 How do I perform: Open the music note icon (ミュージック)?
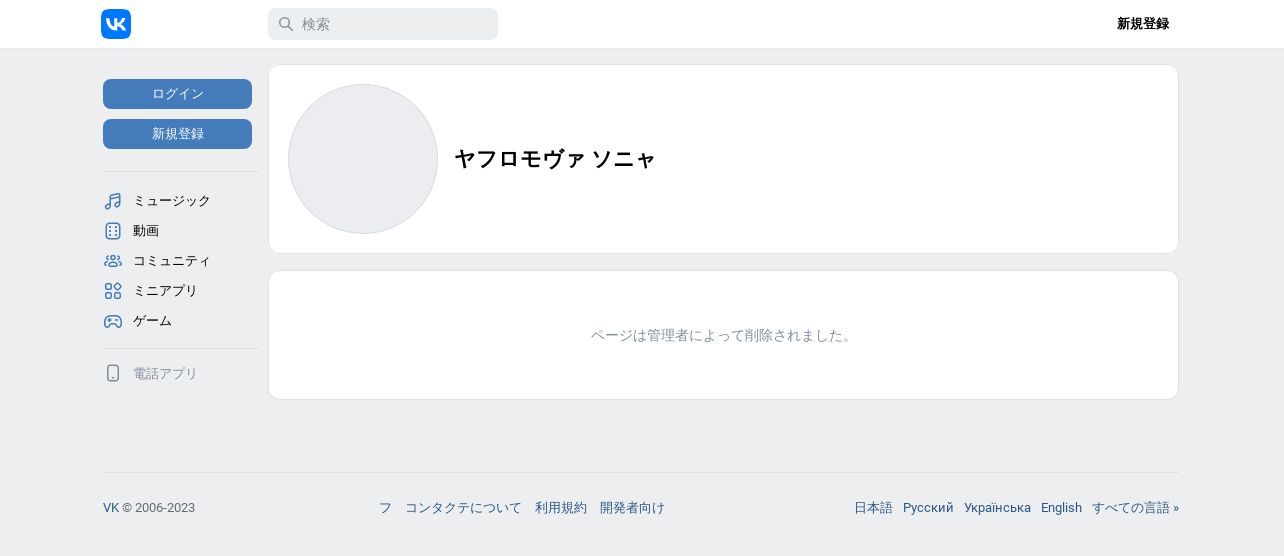[113, 201]
